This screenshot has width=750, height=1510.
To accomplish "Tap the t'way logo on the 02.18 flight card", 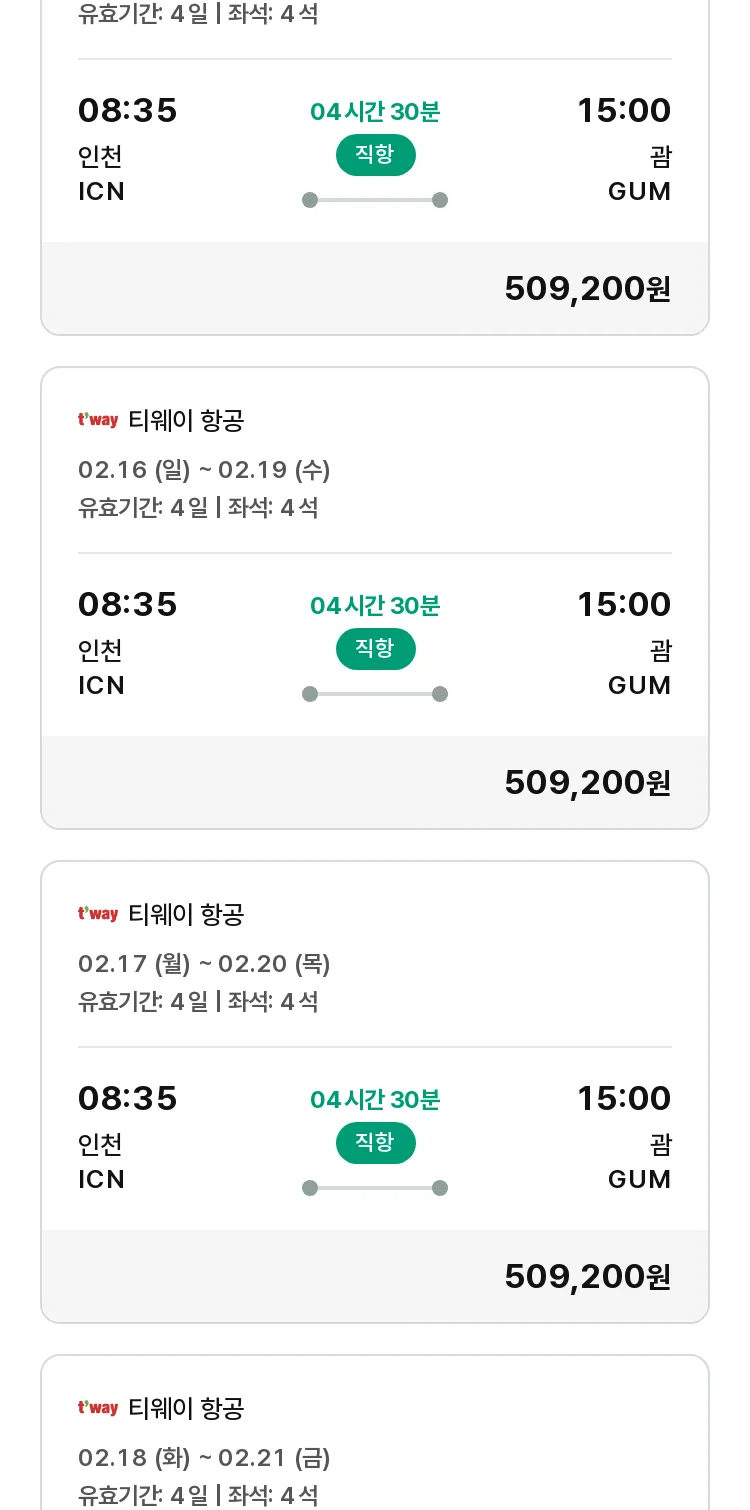I will 98,1408.
